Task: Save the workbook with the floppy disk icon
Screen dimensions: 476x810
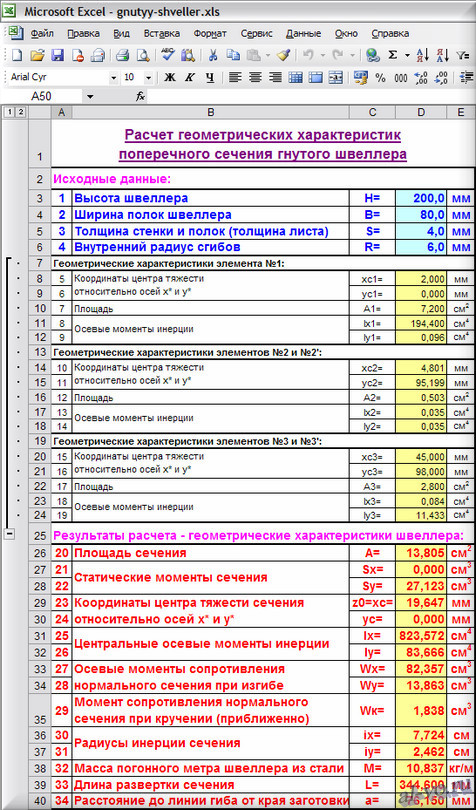Action: tap(57, 55)
